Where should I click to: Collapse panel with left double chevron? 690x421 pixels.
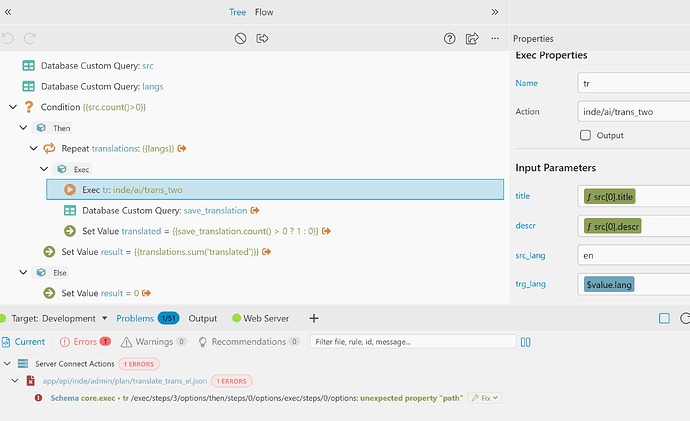tap(8, 12)
